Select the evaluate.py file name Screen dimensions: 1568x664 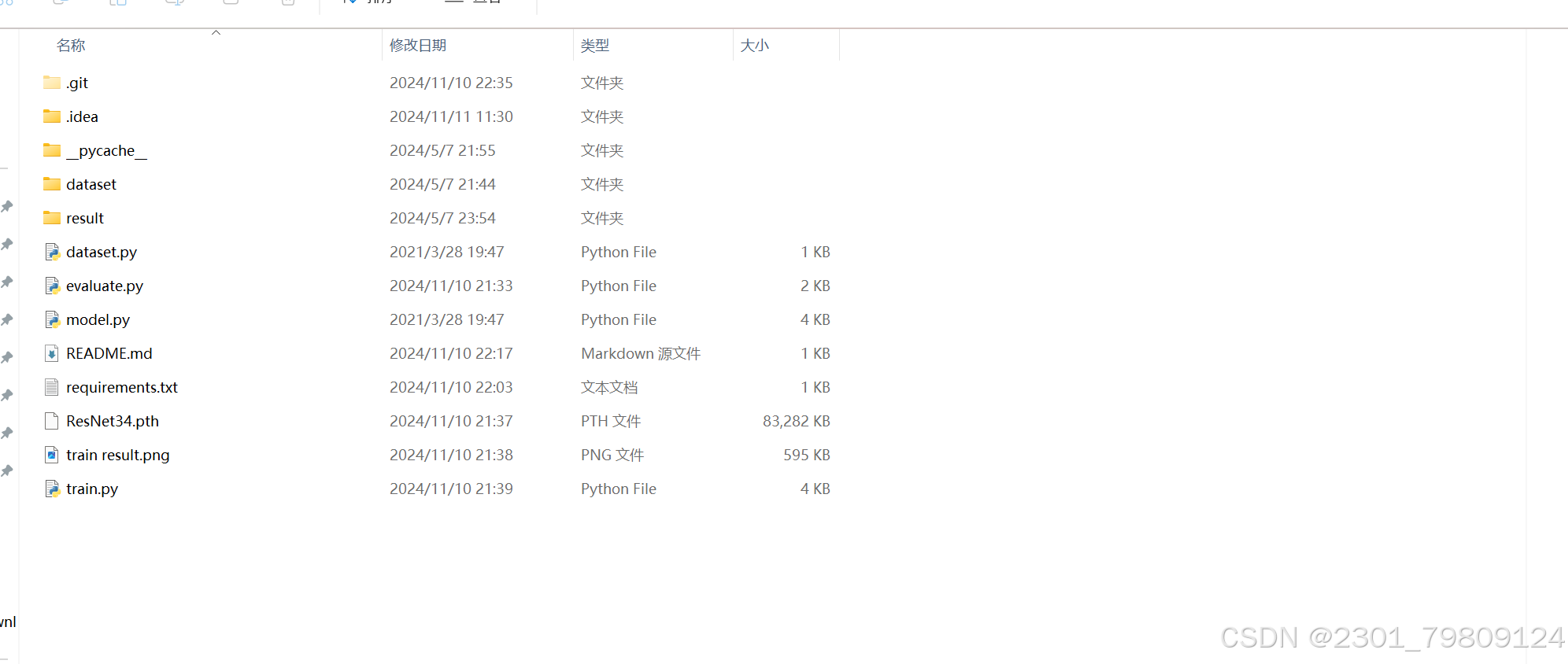pyautogui.click(x=105, y=286)
